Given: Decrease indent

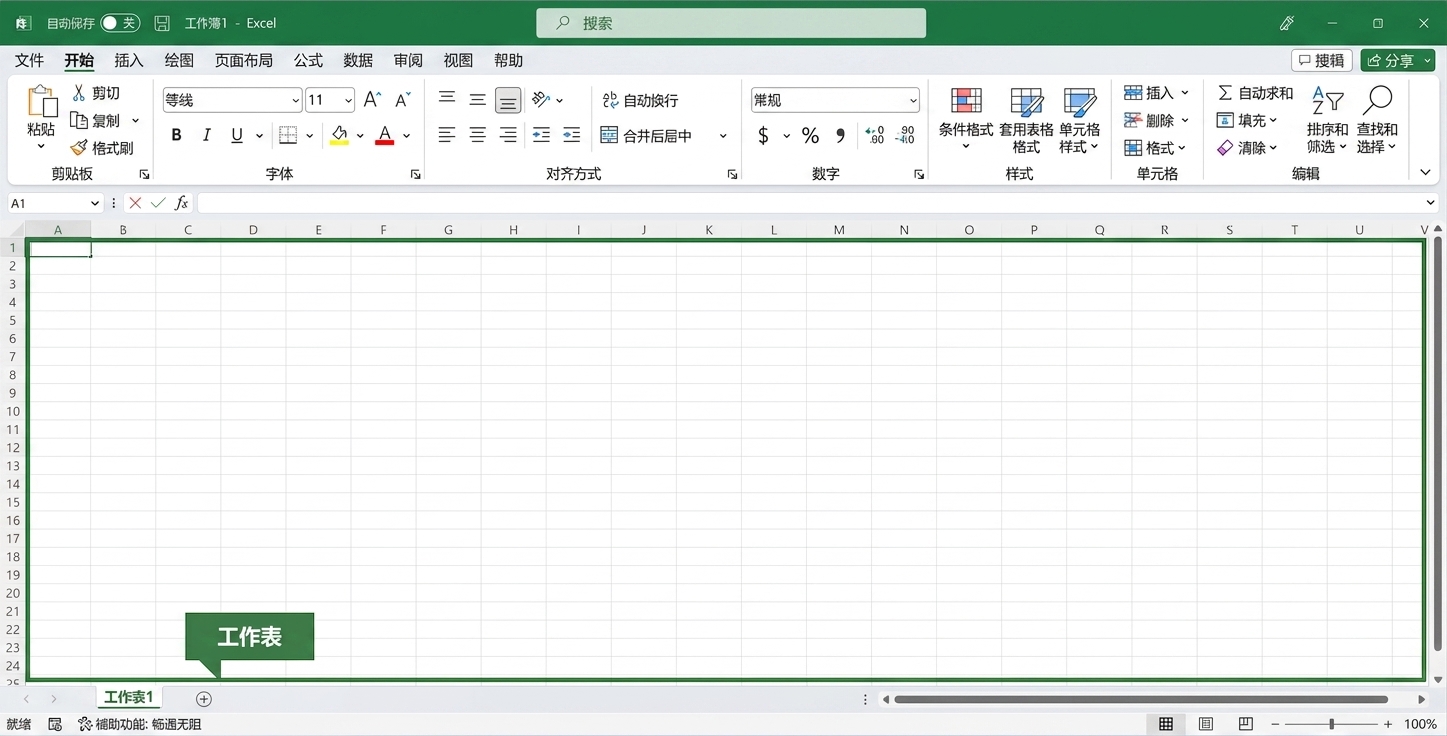Looking at the screenshot, I should 541,135.
